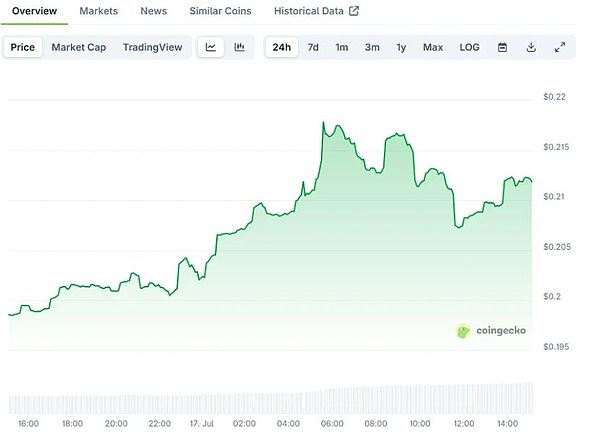Image resolution: width=600 pixels, height=434 pixels.
Task: Open the Markets tab
Action: point(98,11)
